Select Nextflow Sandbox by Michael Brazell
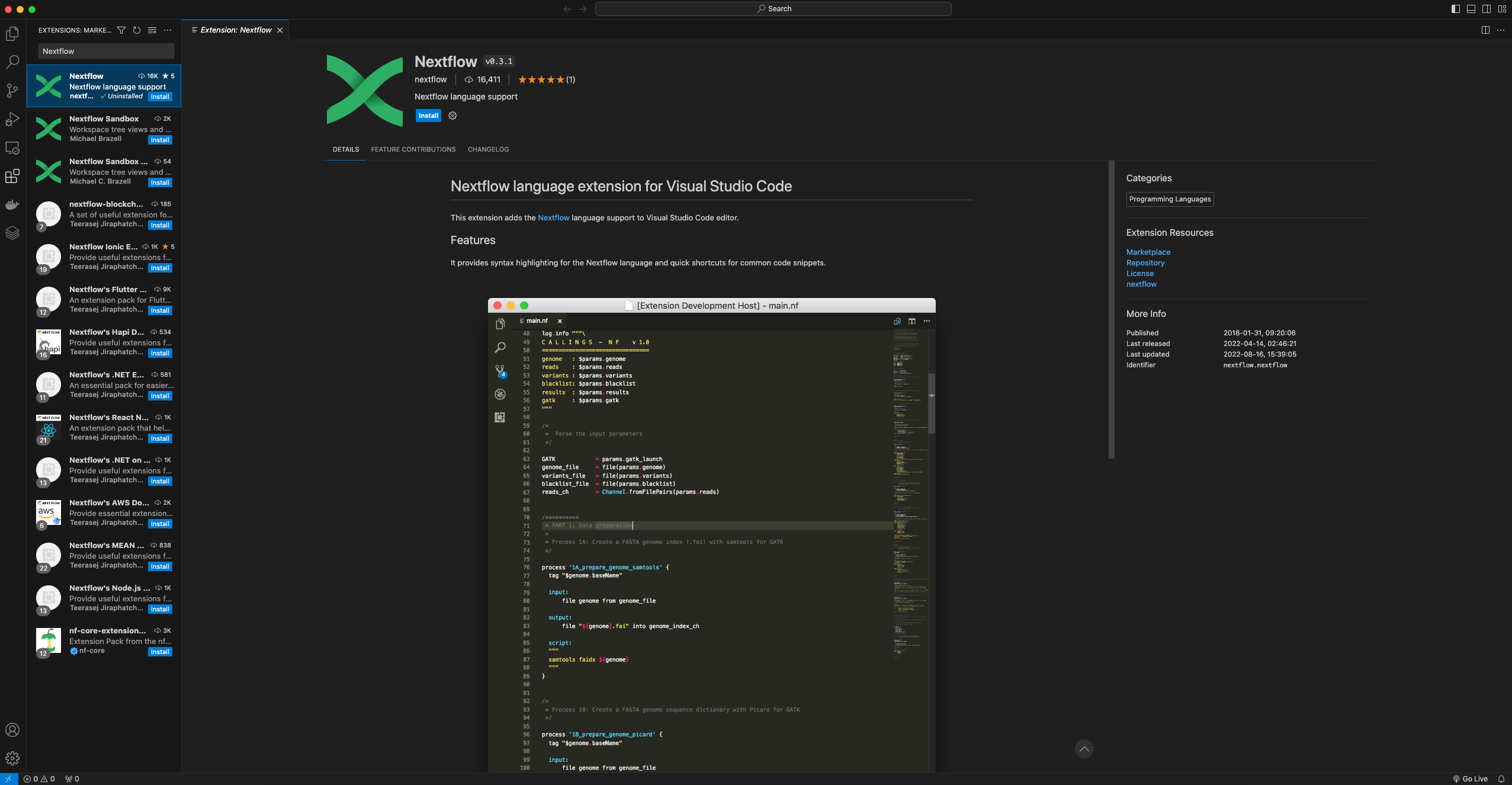Image resolution: width=1512 pixels, height=785 pixels. click(104, 129)
